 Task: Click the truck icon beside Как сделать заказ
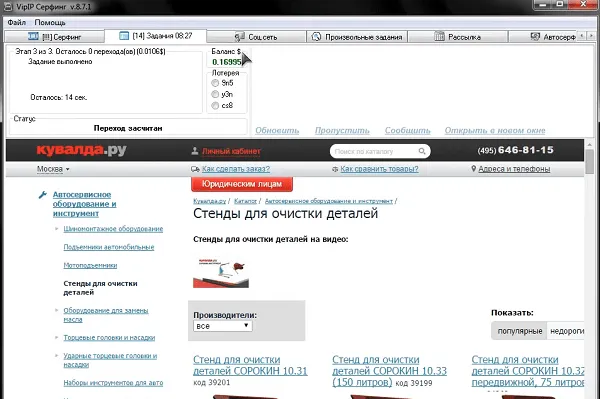coord(195,169)
